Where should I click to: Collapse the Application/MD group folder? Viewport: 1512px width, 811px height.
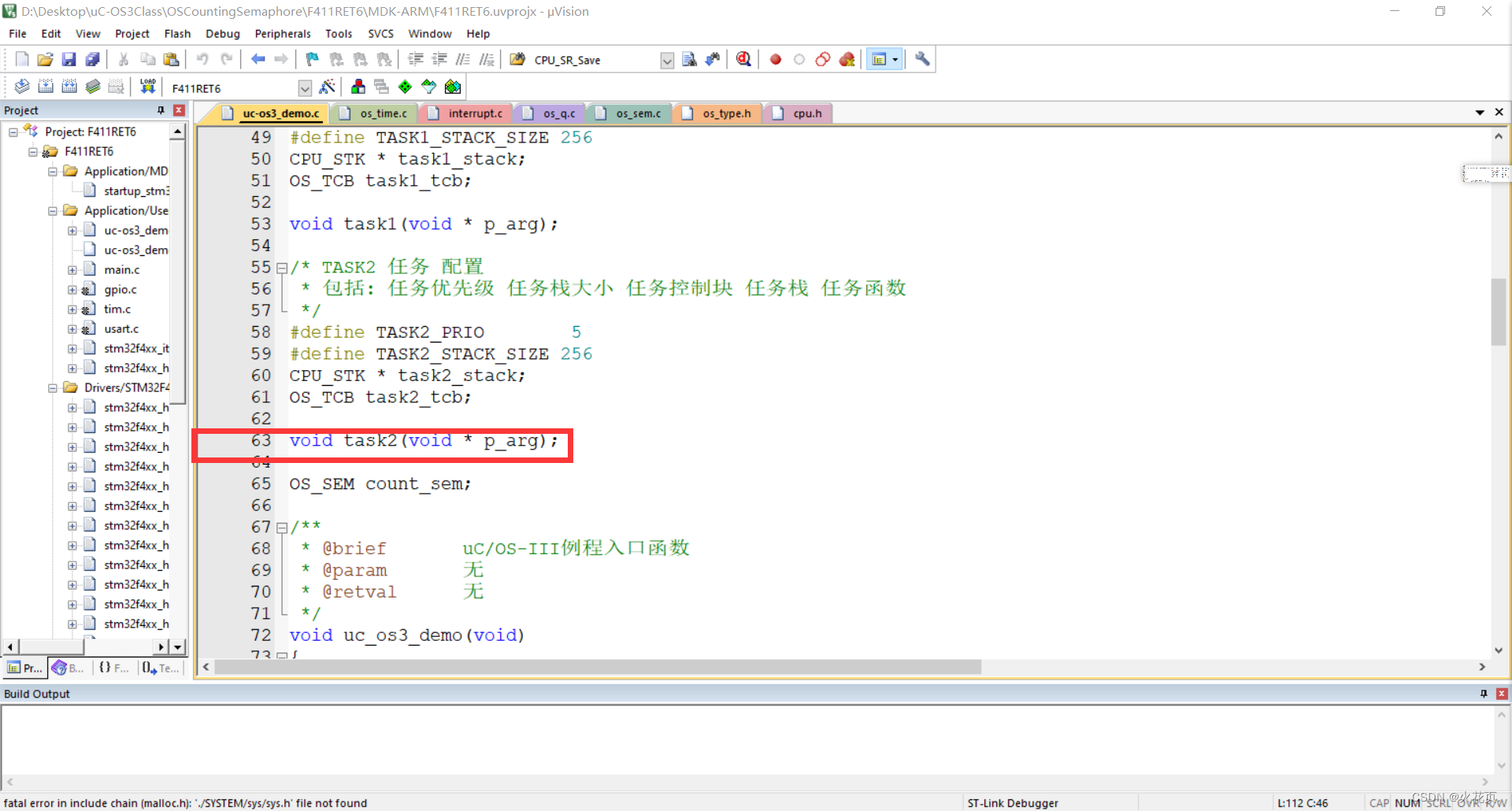click(x=53, y=172)
